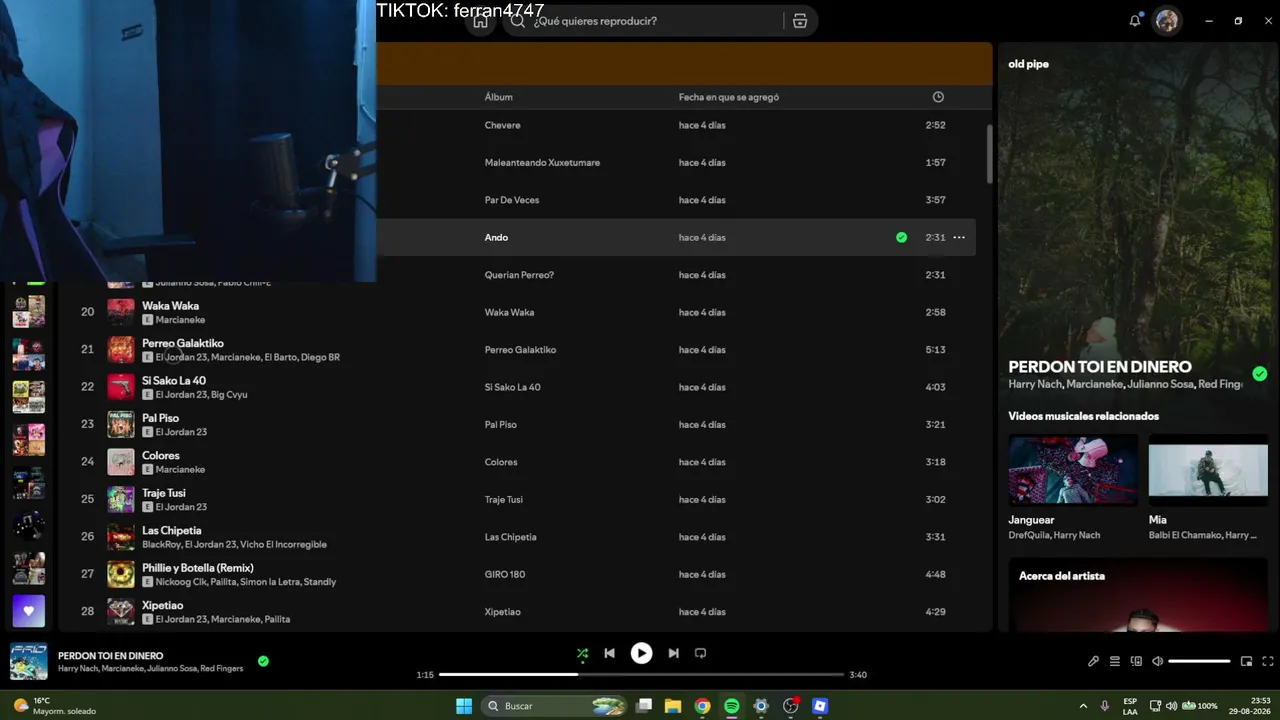1280x720 pixels.
Task: Toggle liked checkmark in the player bar
Action: [263, 661]
